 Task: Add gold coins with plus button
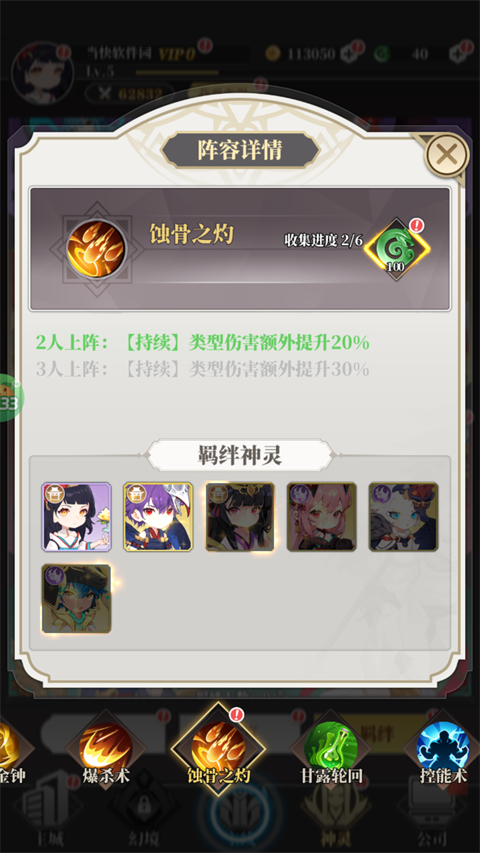click(349, 54)
